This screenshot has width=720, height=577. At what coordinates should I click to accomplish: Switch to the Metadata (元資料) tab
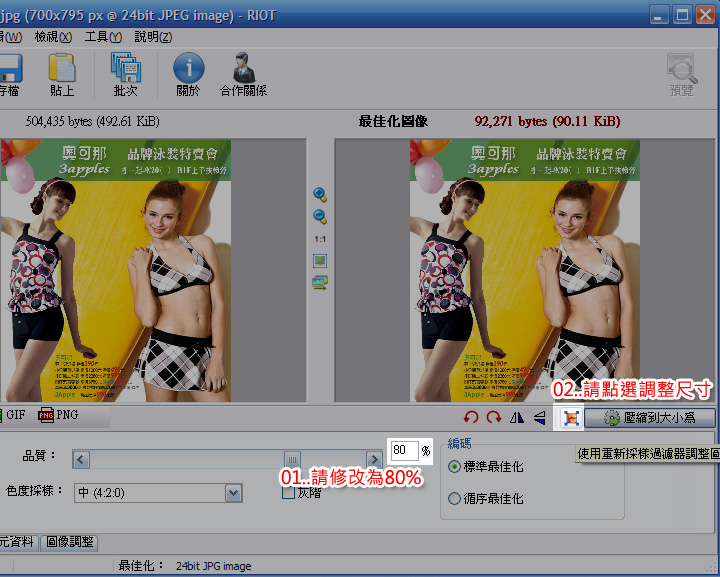tap(17, 542)
